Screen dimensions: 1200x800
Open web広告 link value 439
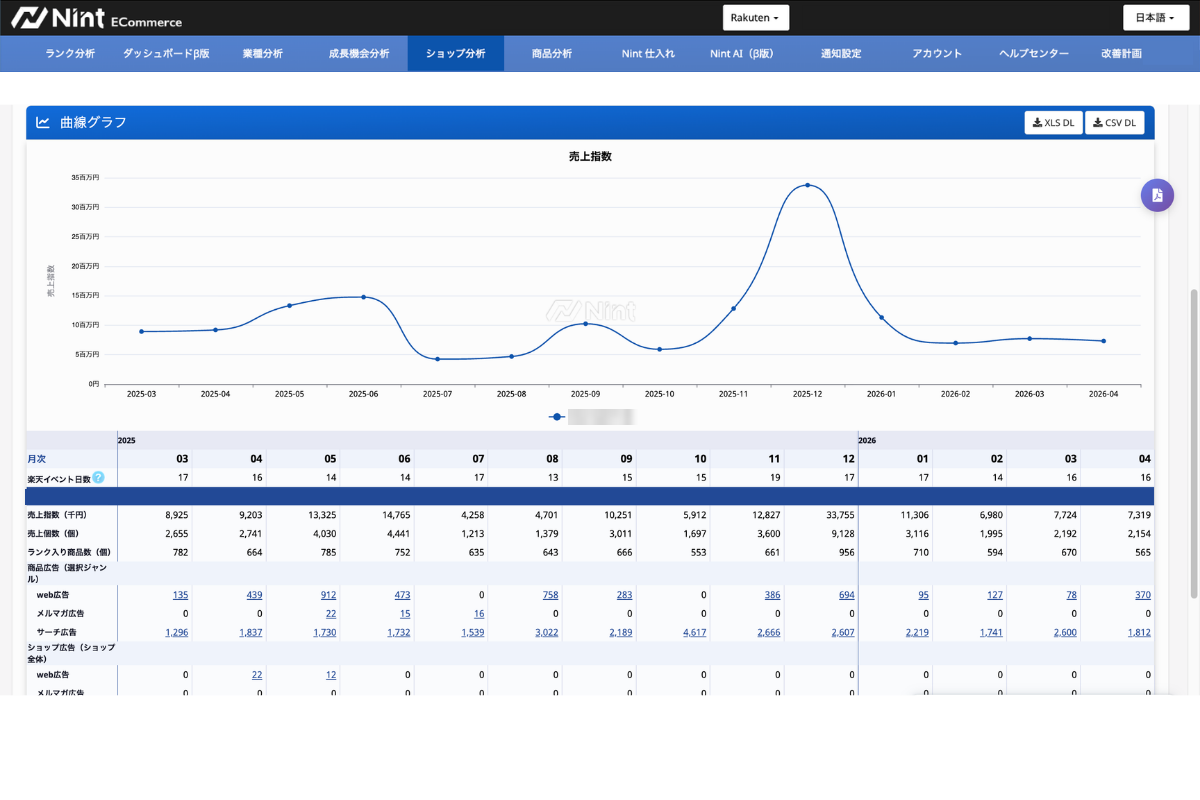[x=254, y=595]
